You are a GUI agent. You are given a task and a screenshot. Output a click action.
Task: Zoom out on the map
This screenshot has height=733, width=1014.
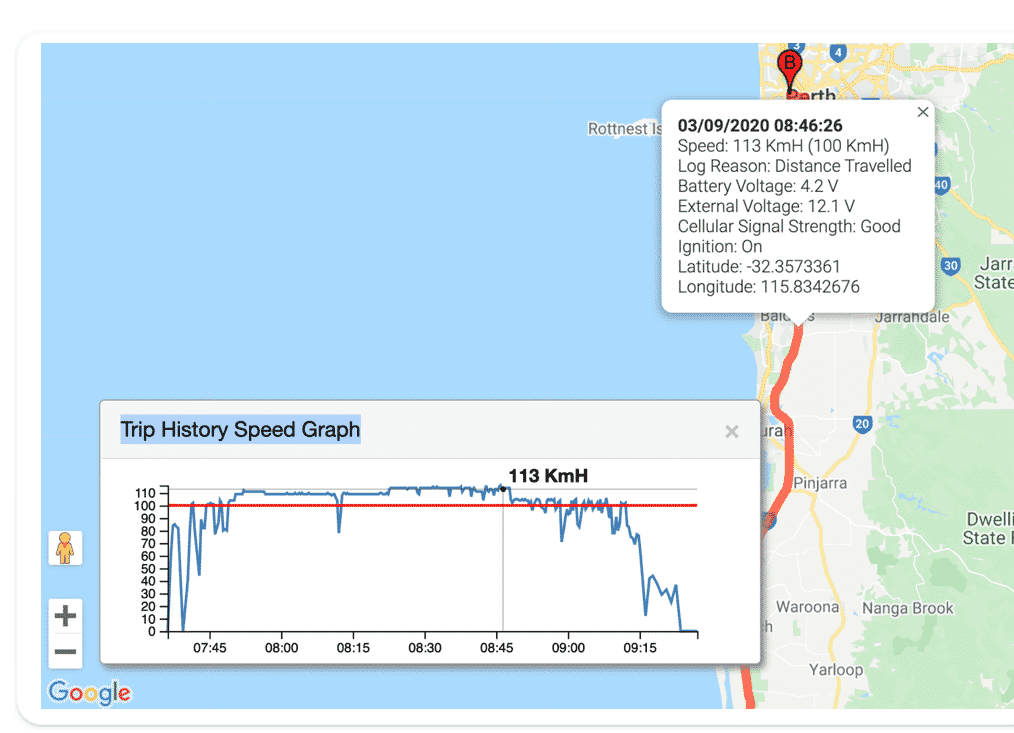pyautogui.click(x=65, y=652)
